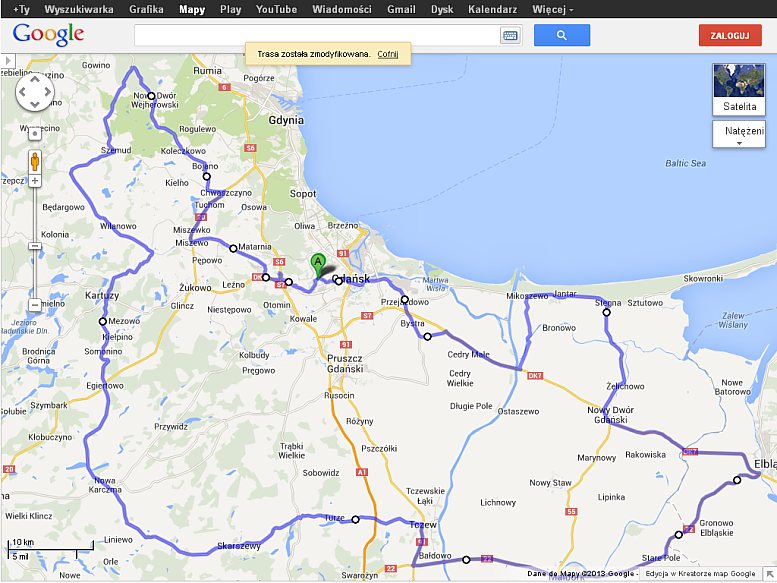The width and height of the screenshot is (777, 583).
Task: Open Wyszukiwarka in the top bar
Action: 79,9
